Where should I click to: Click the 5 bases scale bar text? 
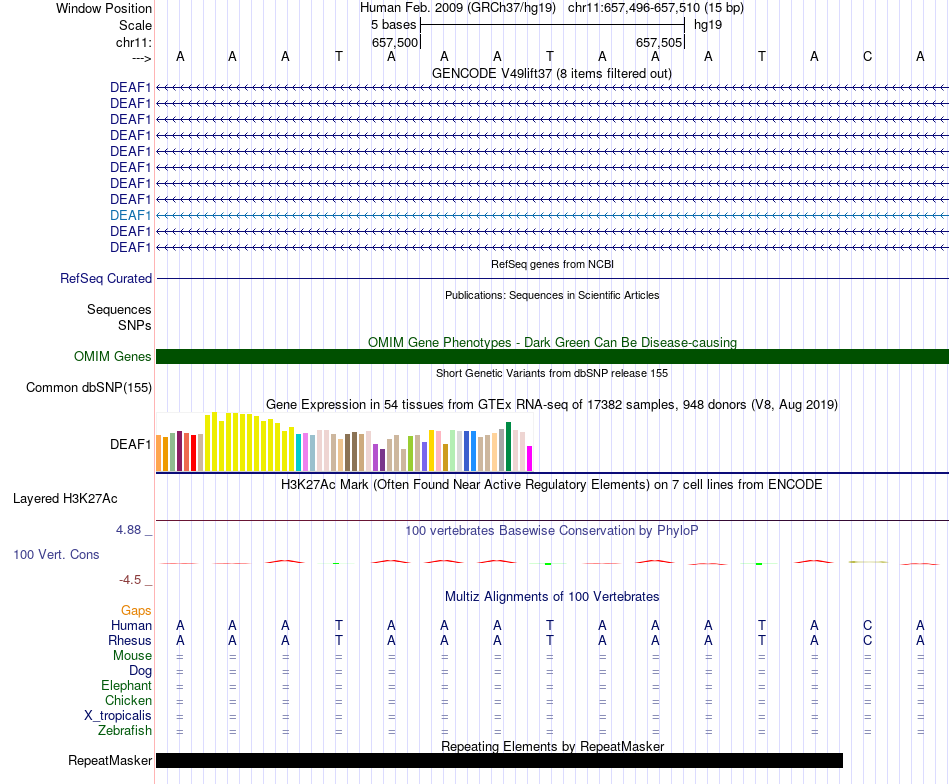(394, 25)
